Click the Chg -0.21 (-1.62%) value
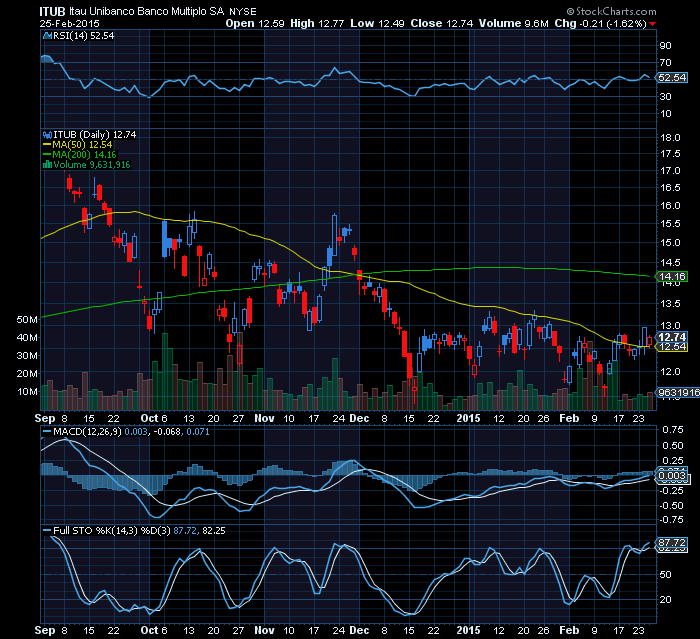Screen dimensions: 700x639 pos(600,23)
